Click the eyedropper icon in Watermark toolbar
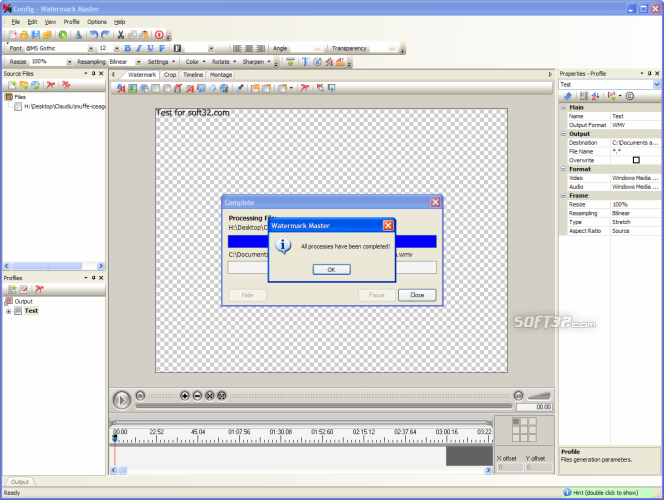The height and width of the screenshot is (500, 664). (240, 88)
